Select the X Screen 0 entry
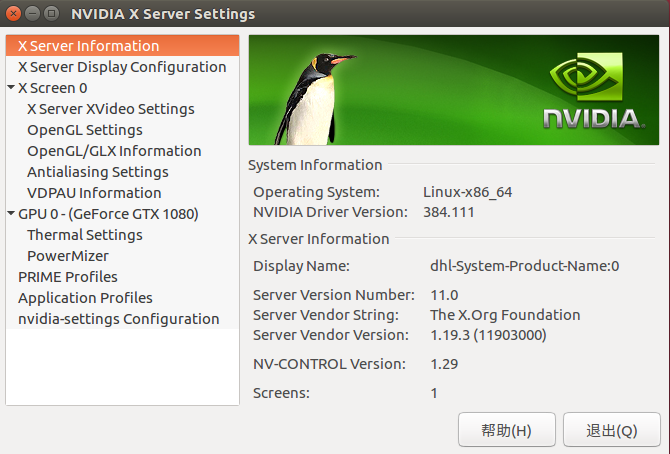 [53, 88]
